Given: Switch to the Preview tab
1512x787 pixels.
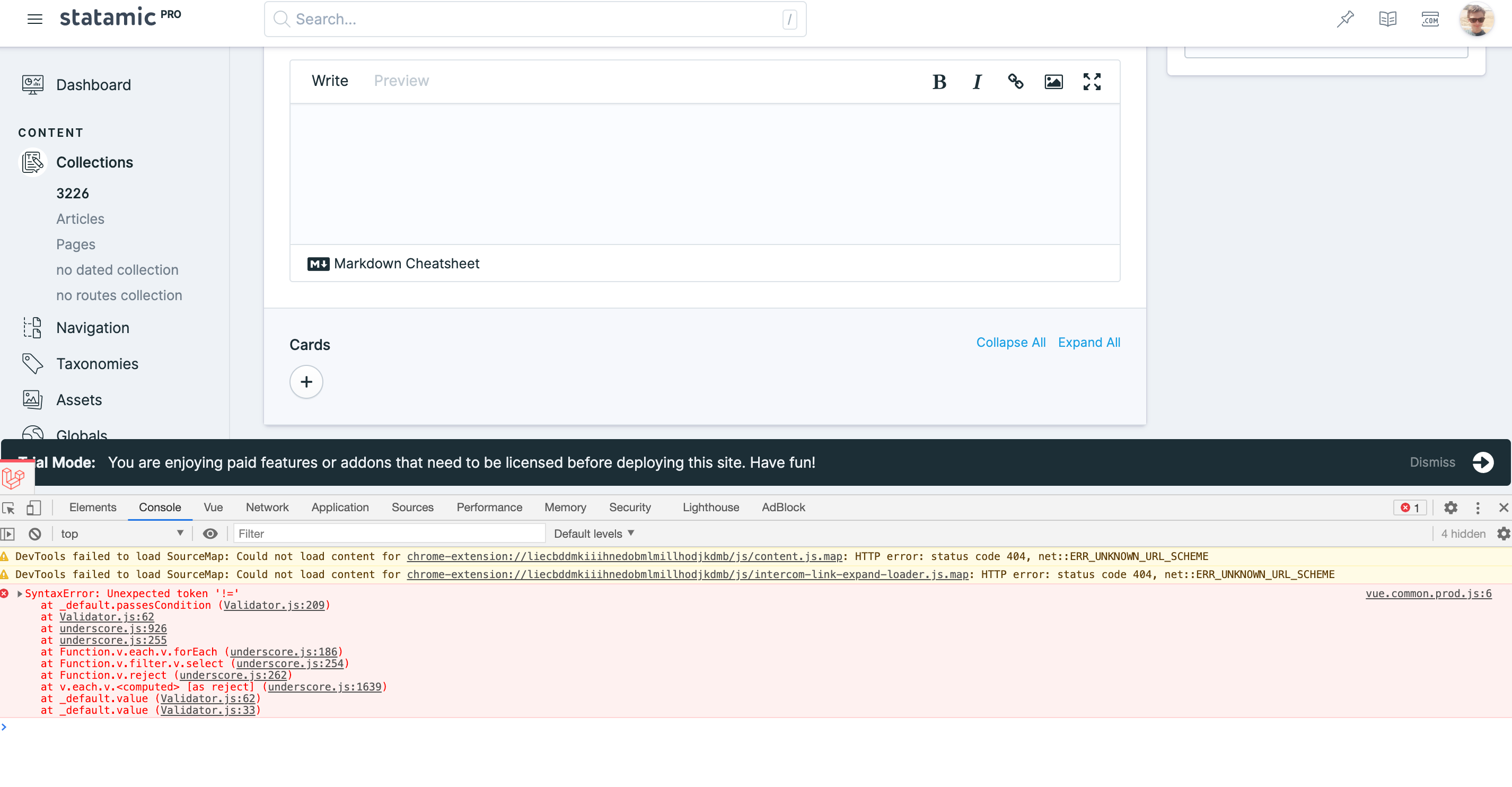Looking at the screenshot, I should coord(401,81).
